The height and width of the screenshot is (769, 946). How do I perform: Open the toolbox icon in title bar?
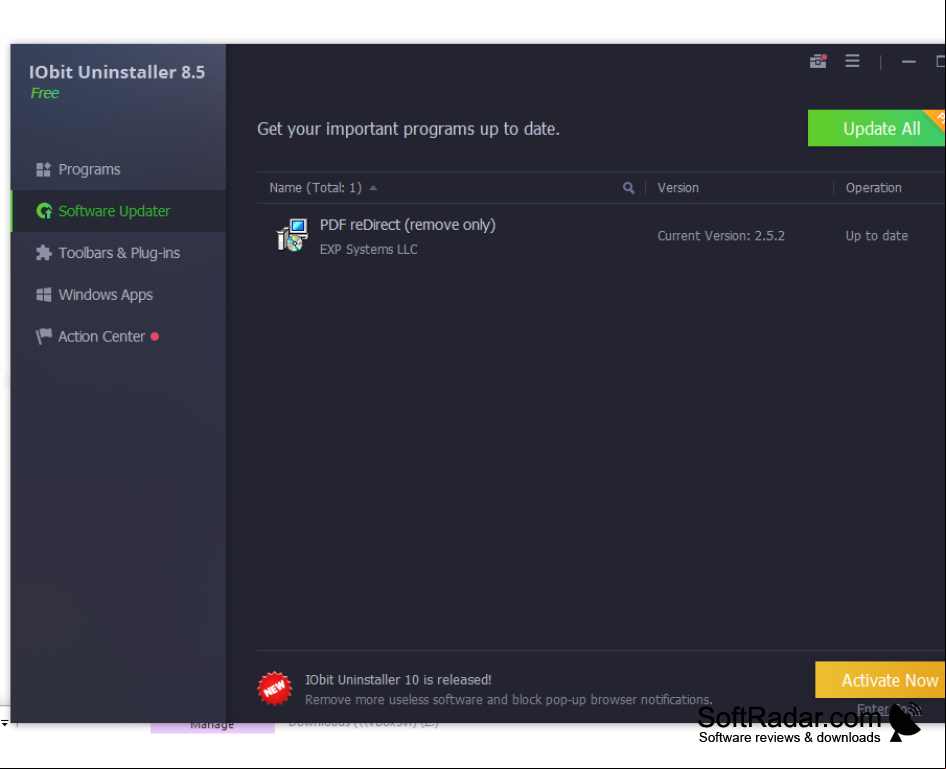(x=818, y=61)
